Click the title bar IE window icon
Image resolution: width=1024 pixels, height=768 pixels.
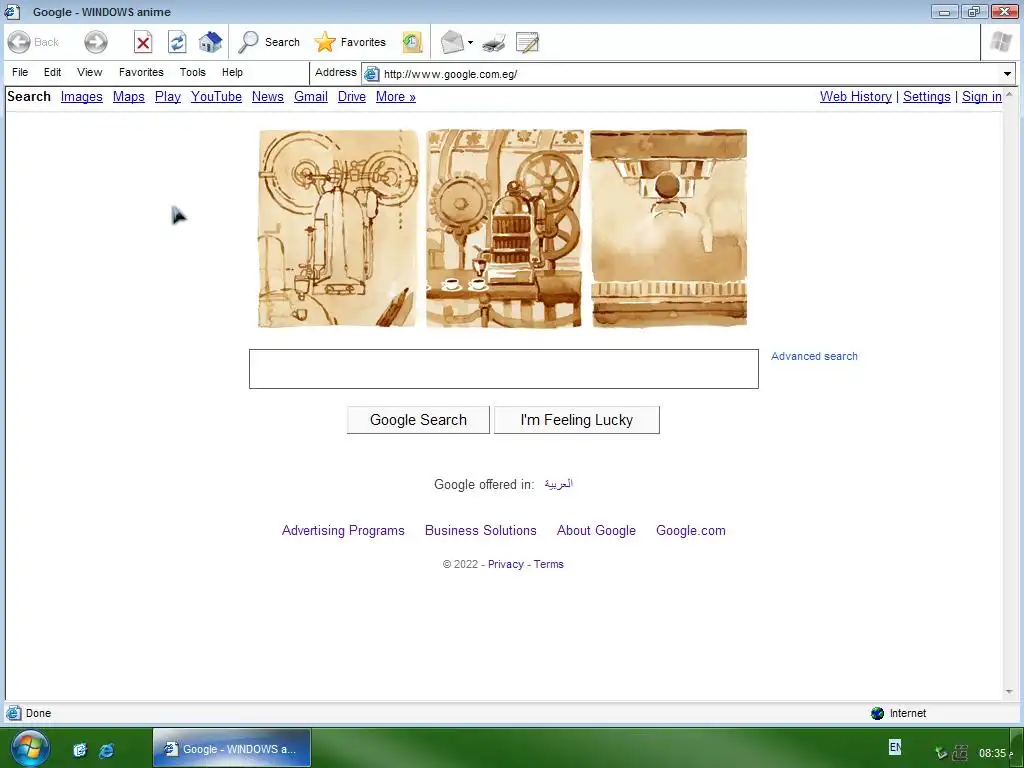[x=12, y=12]
